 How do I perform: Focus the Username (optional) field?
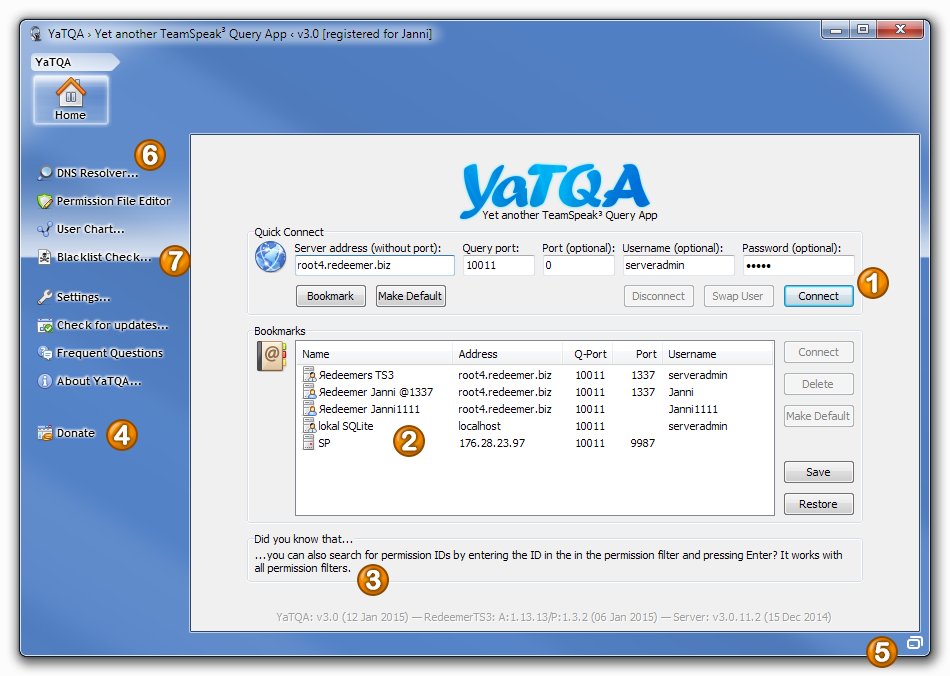pos(679,265)
